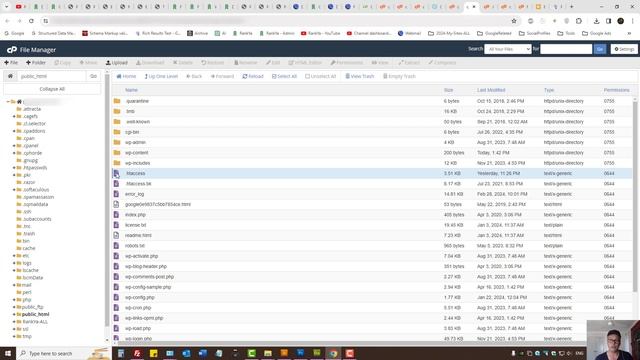Click Go beside the public_html path field
The height and width of the screenshot is (360, 640).
(x=93, y=76)
